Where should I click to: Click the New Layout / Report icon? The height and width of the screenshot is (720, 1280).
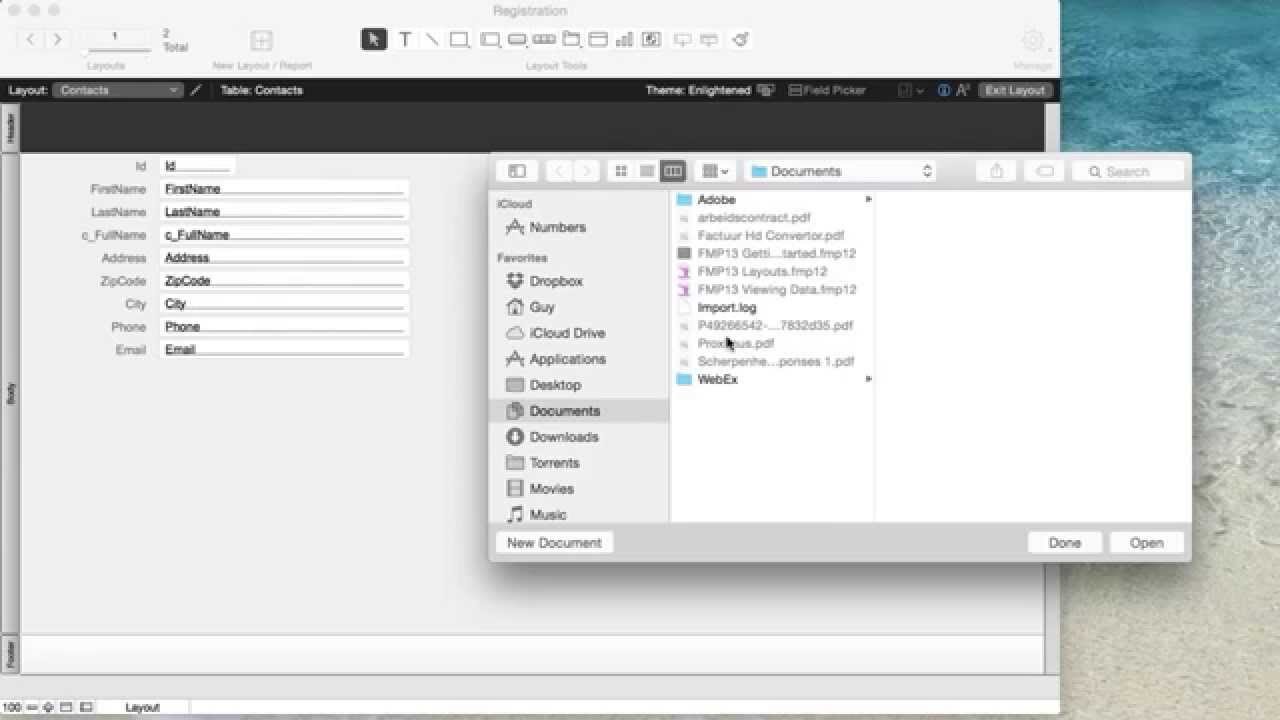pos(261,41)
